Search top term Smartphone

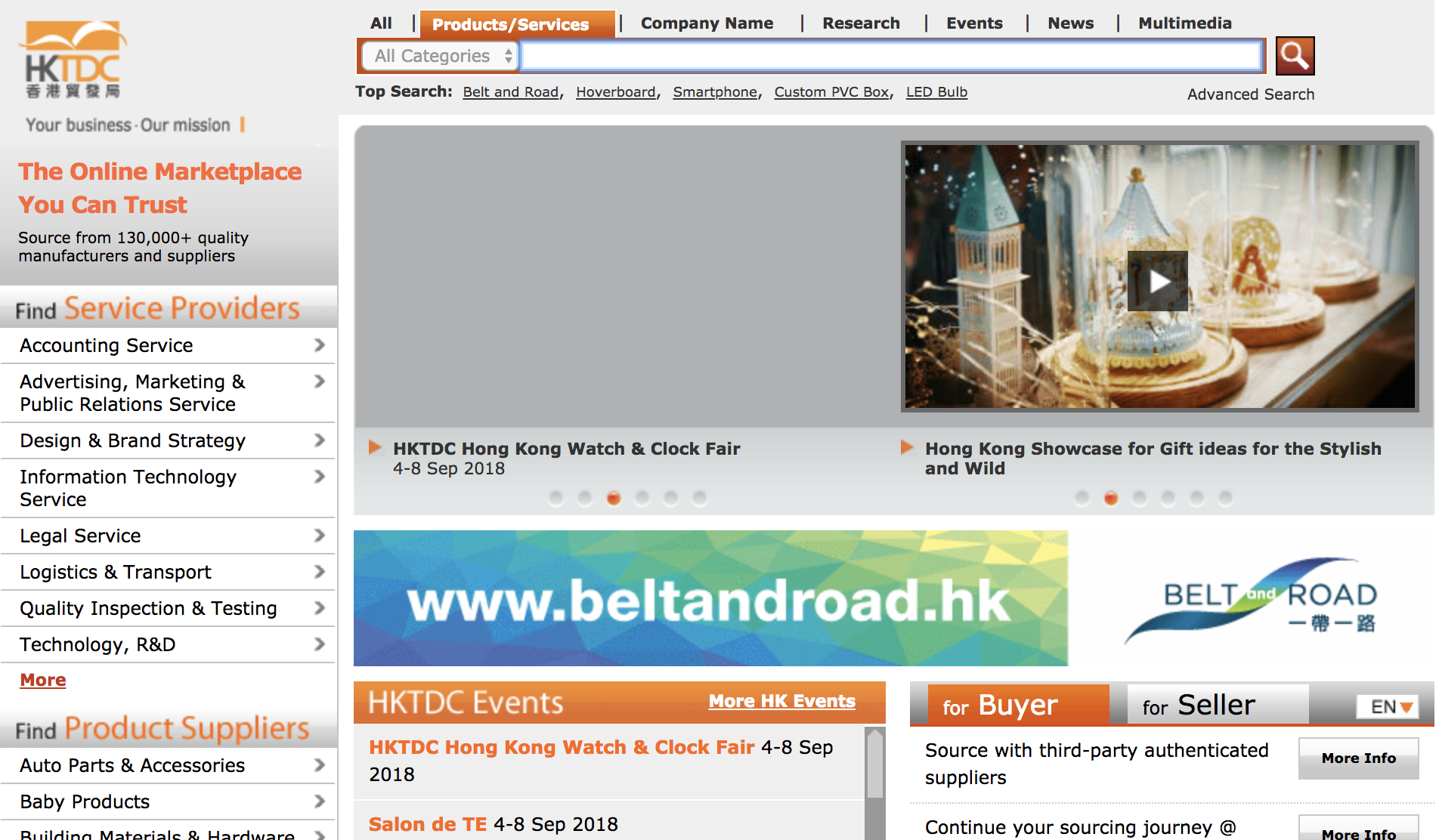[x=715, y=92]
